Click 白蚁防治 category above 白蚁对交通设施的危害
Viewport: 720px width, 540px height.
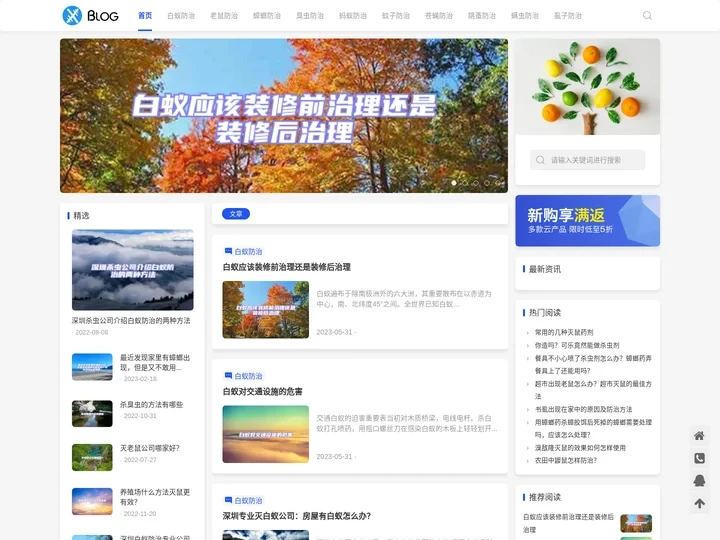pos(248,376)
